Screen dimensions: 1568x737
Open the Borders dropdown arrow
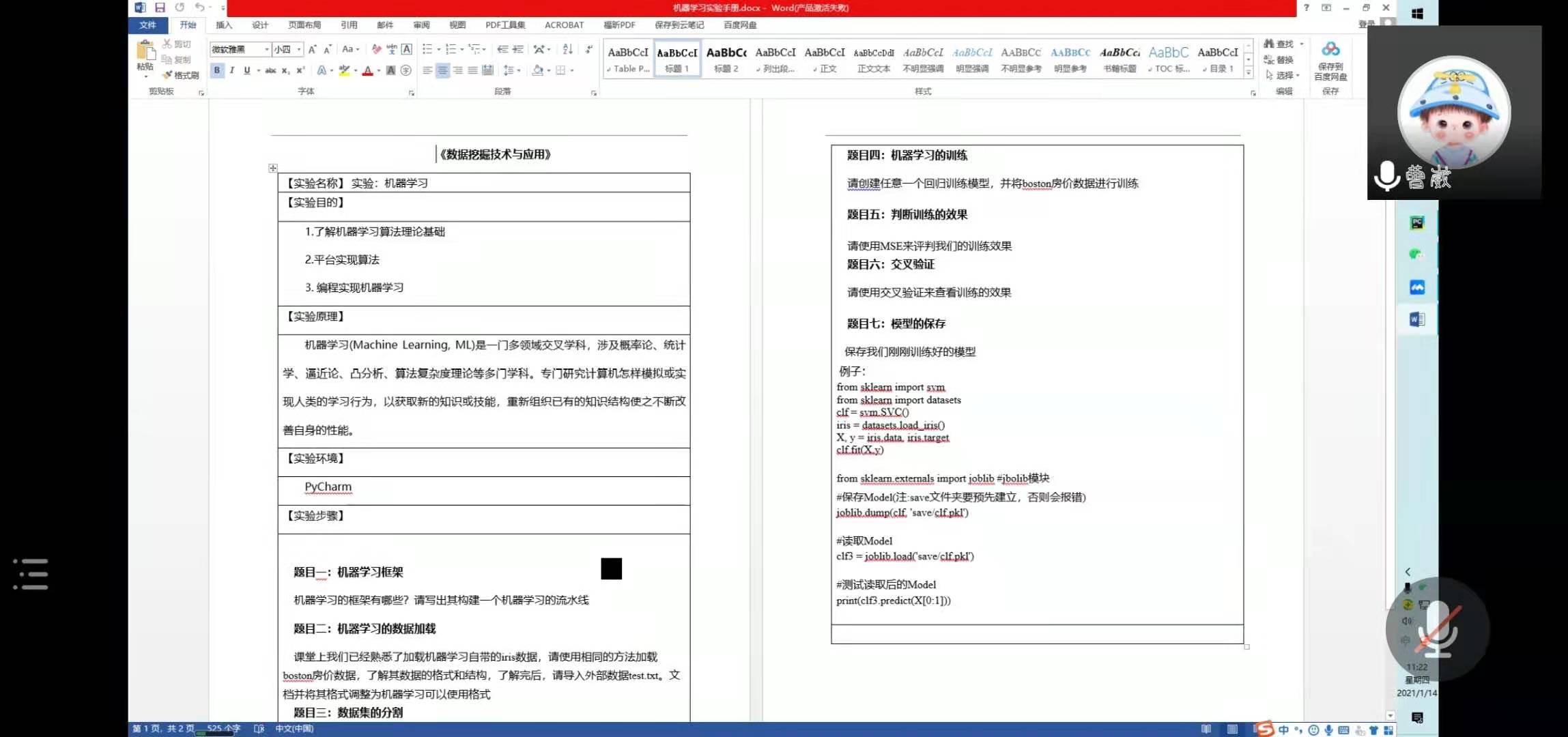[572, 70]
